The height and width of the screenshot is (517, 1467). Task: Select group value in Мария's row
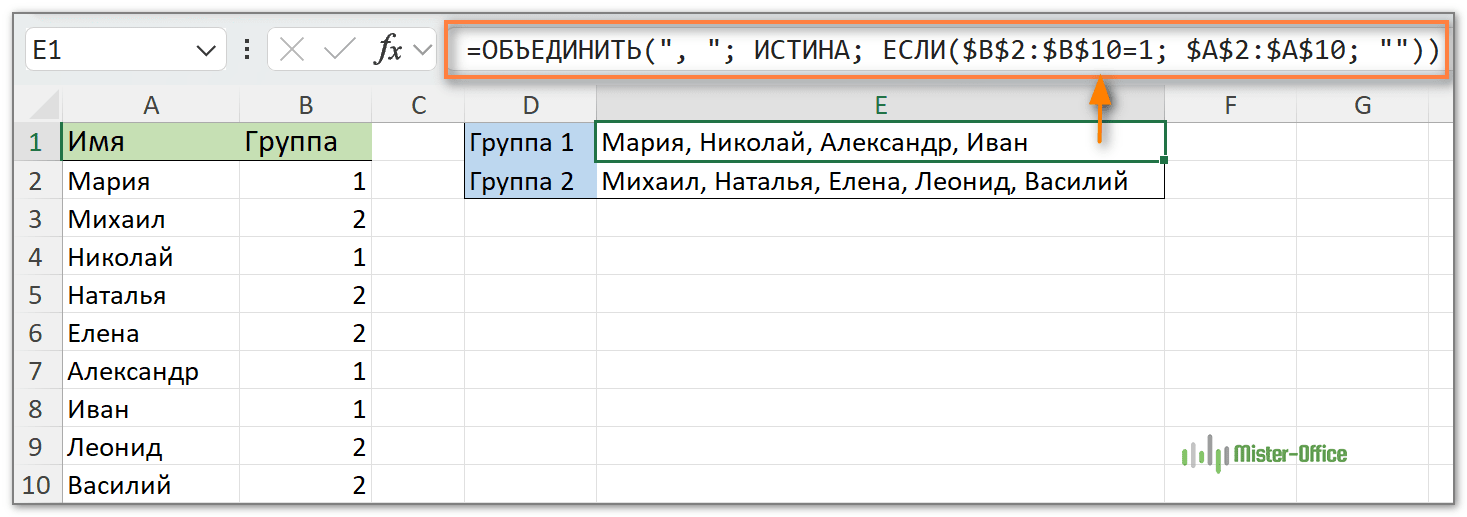[x=306, y=181]
